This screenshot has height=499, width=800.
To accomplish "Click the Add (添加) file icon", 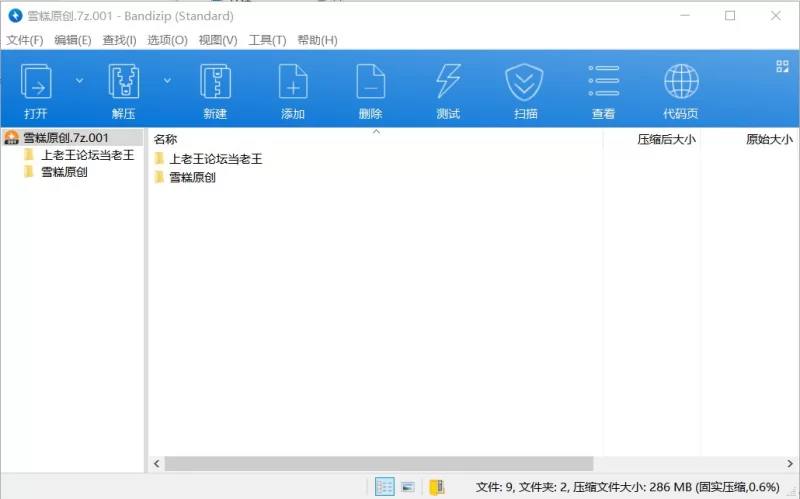I will click(293, 82).
